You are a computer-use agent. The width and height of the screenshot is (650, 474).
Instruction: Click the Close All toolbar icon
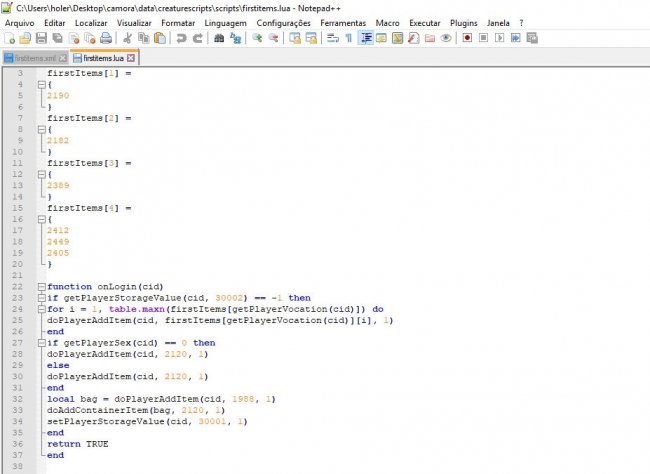point(90,39)
